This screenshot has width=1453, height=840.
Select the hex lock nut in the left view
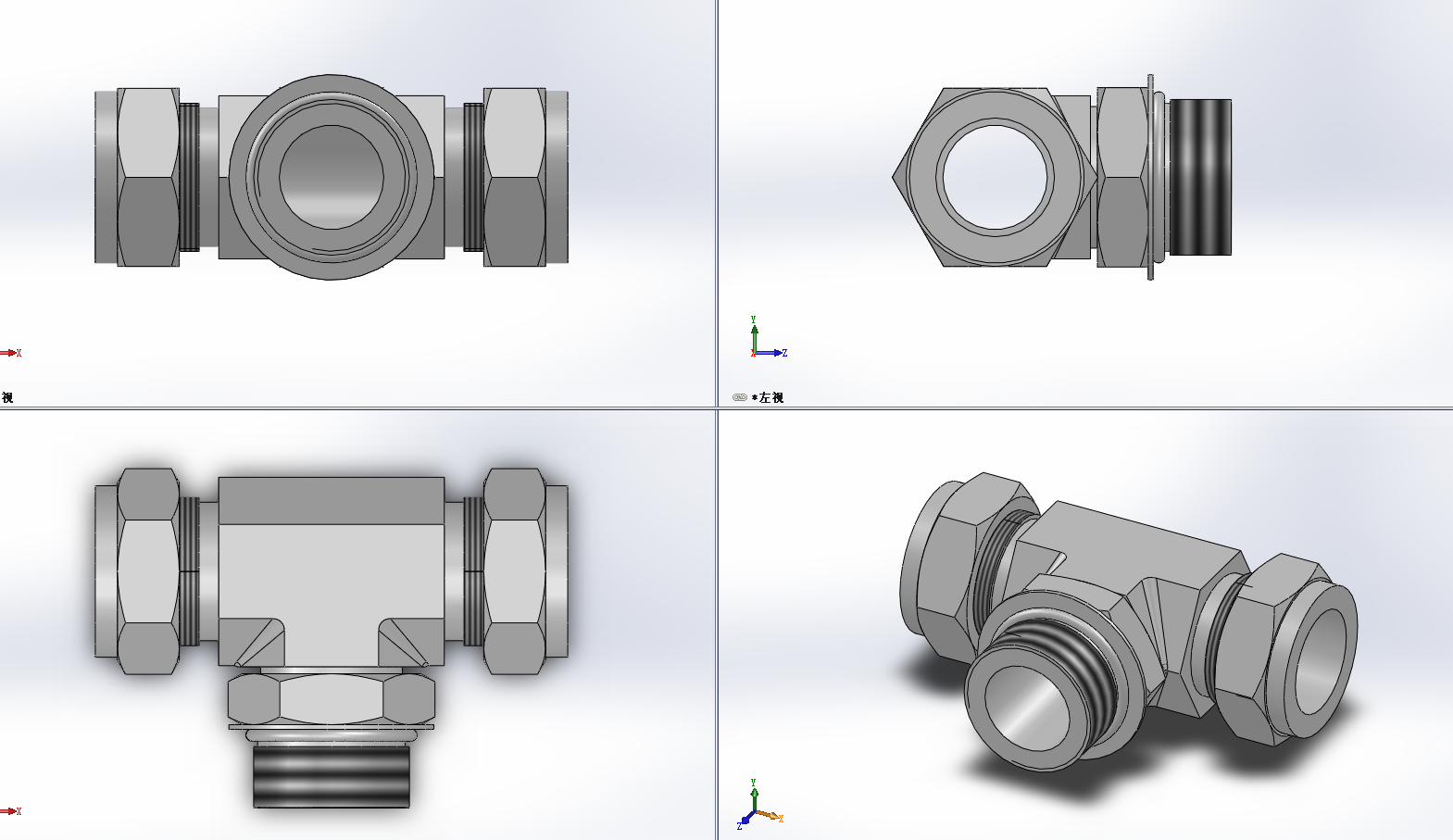(1122, 177)
